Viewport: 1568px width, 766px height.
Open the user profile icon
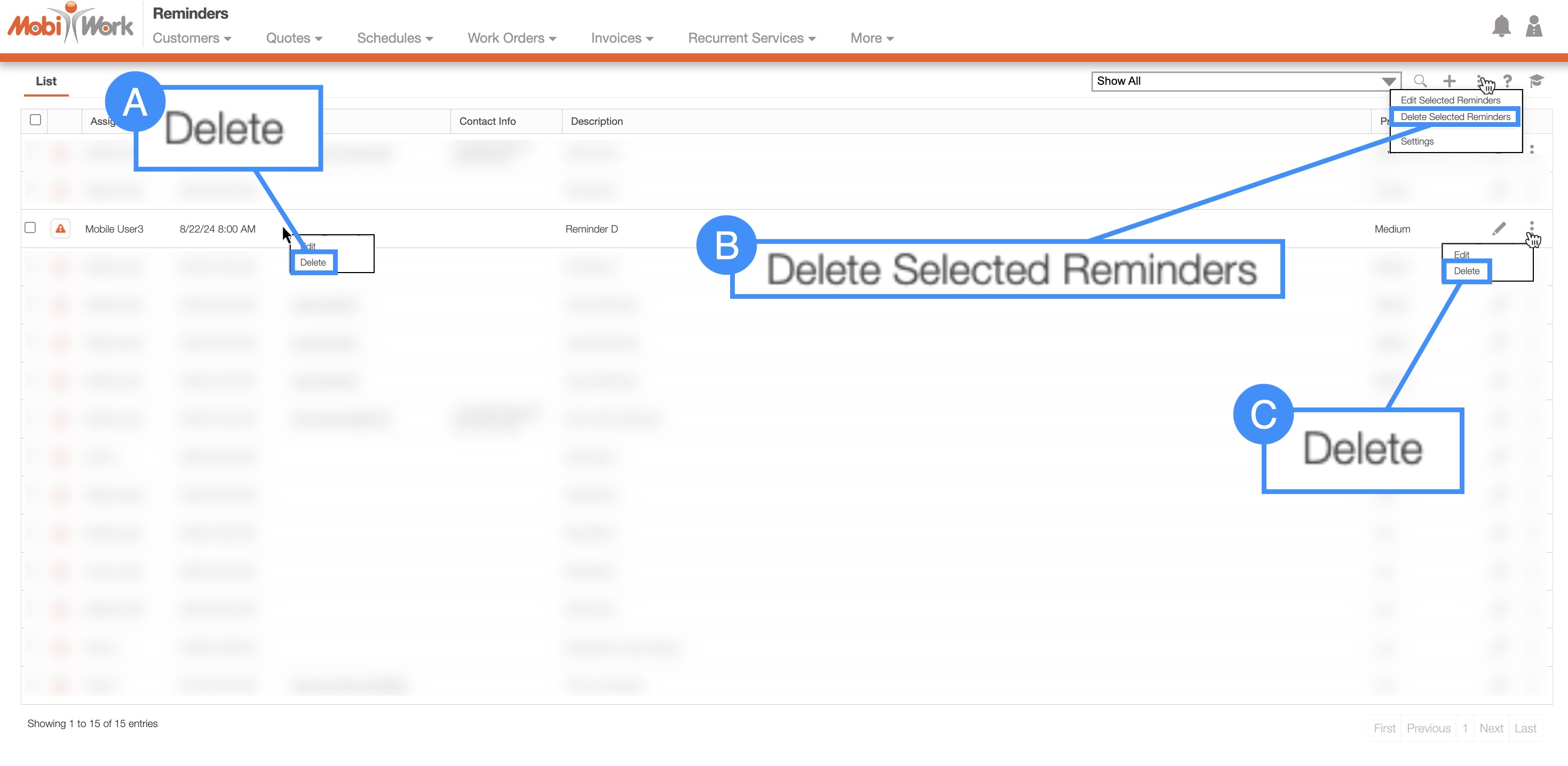coord(1533,26)
